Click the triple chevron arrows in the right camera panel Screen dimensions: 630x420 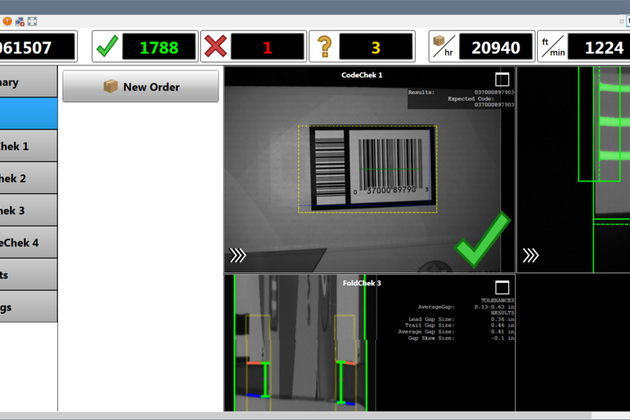point(530,255)
